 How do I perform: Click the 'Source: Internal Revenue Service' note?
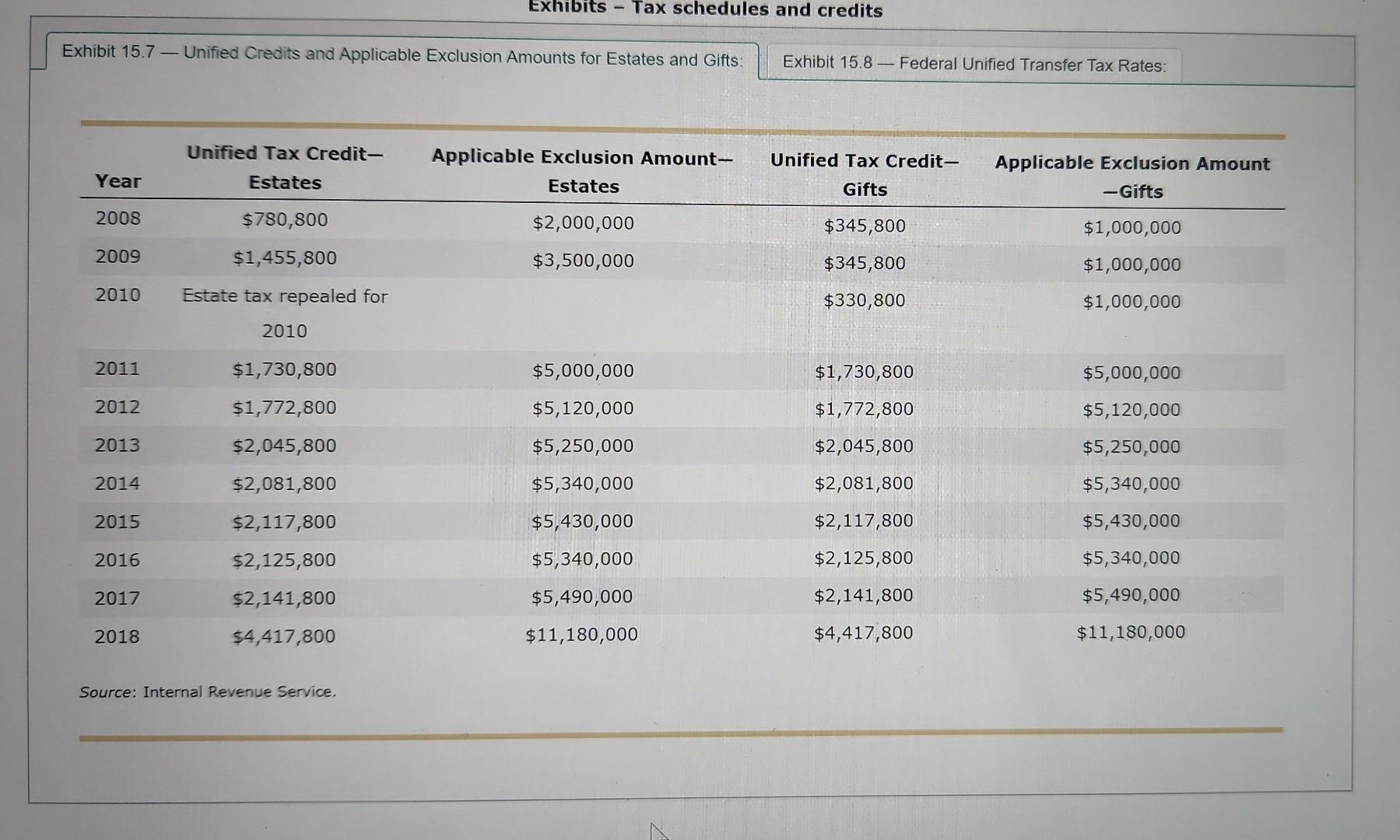[x=208, y=691]
